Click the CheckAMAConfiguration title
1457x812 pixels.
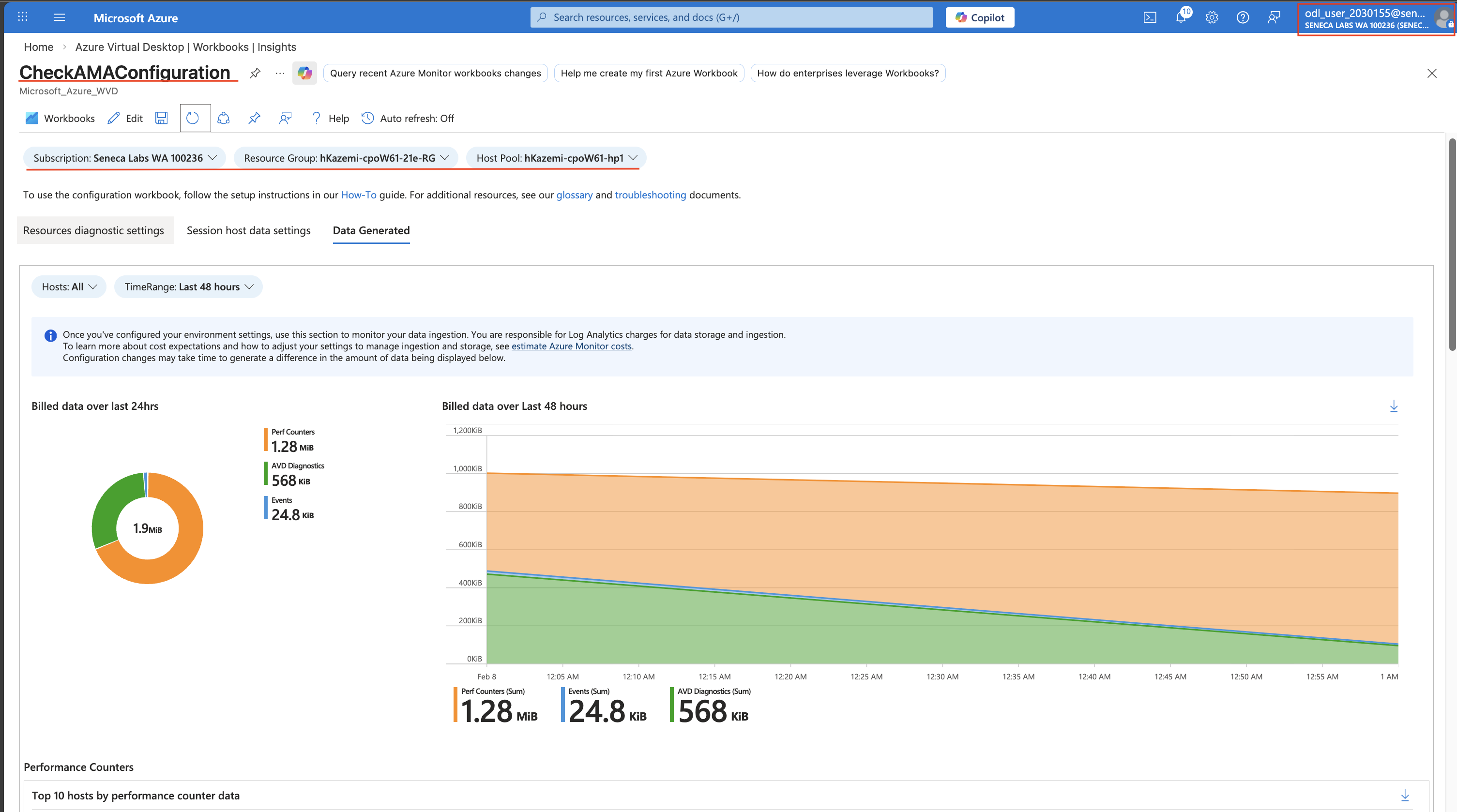click(x=125, y=73)
